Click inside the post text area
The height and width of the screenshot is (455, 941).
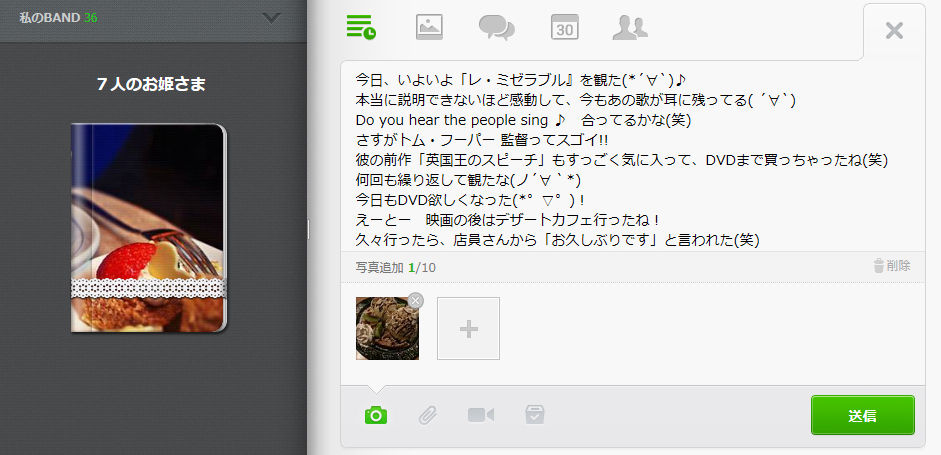click(x=633, y=156)
